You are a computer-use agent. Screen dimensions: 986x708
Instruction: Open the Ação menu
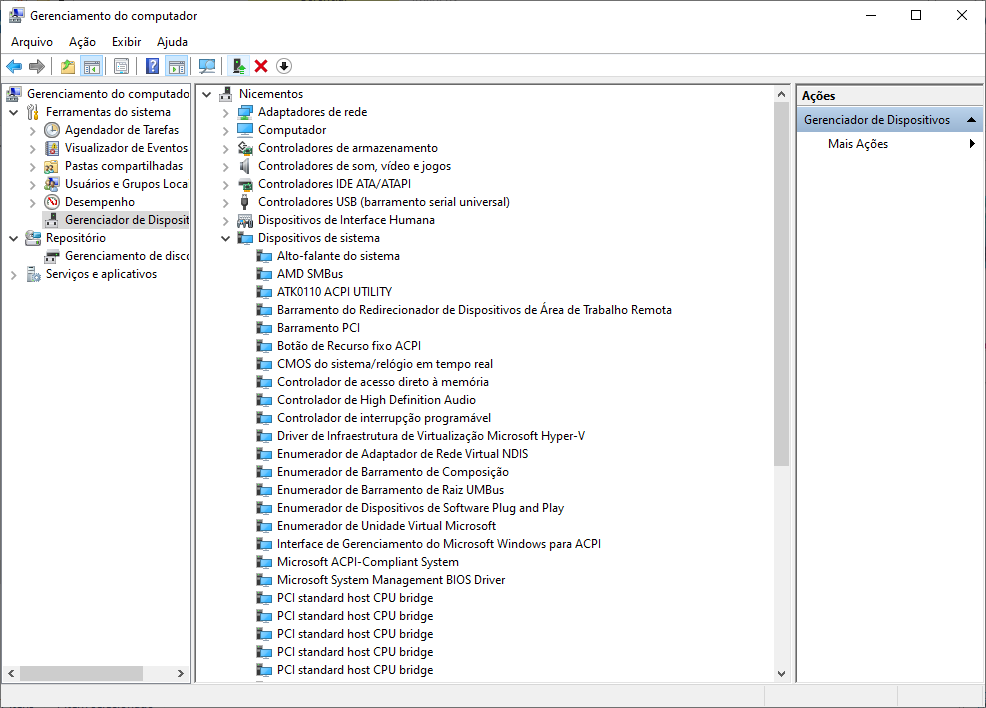tap(82, 41)
